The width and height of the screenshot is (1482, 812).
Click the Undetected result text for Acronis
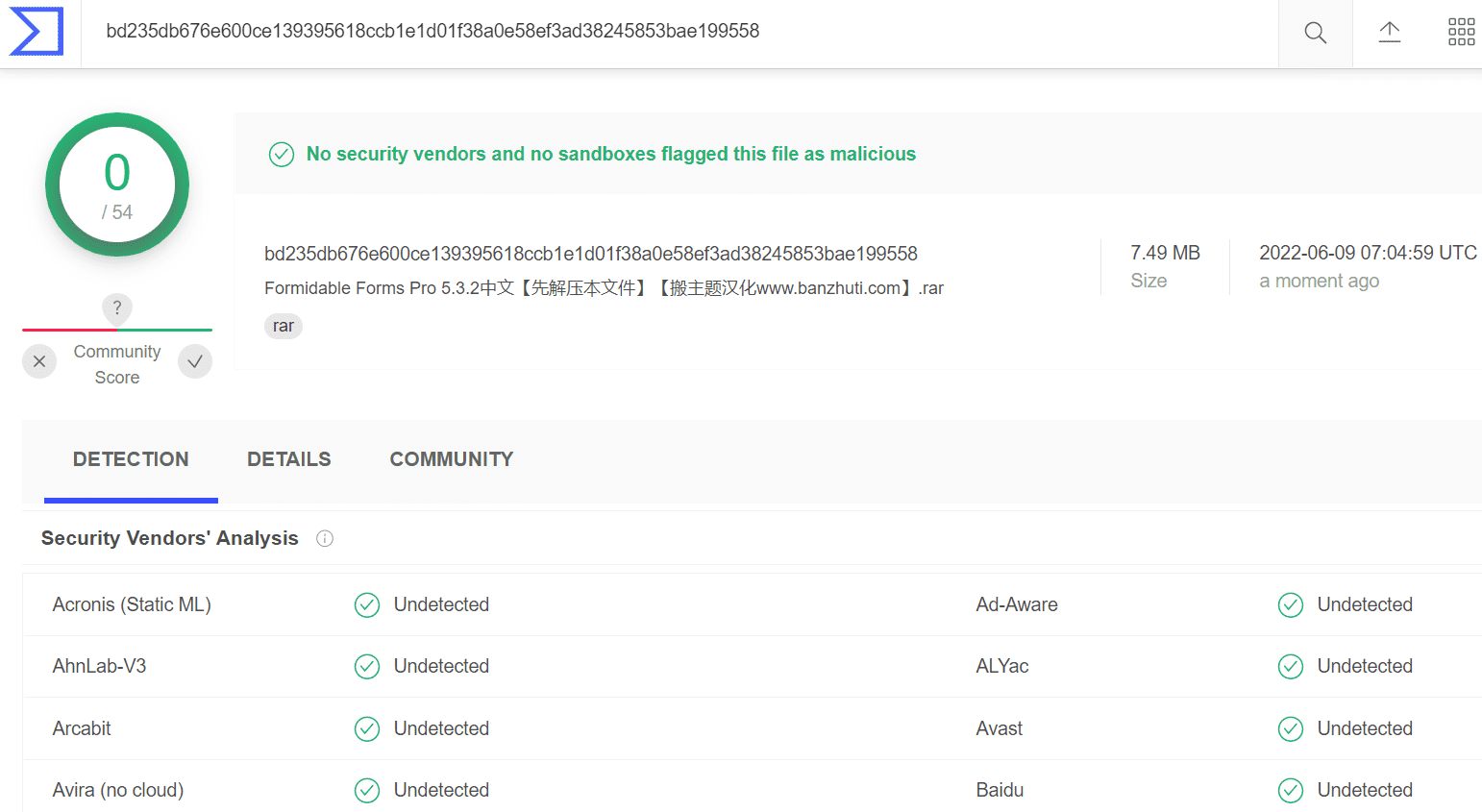(x=441, y=604)
